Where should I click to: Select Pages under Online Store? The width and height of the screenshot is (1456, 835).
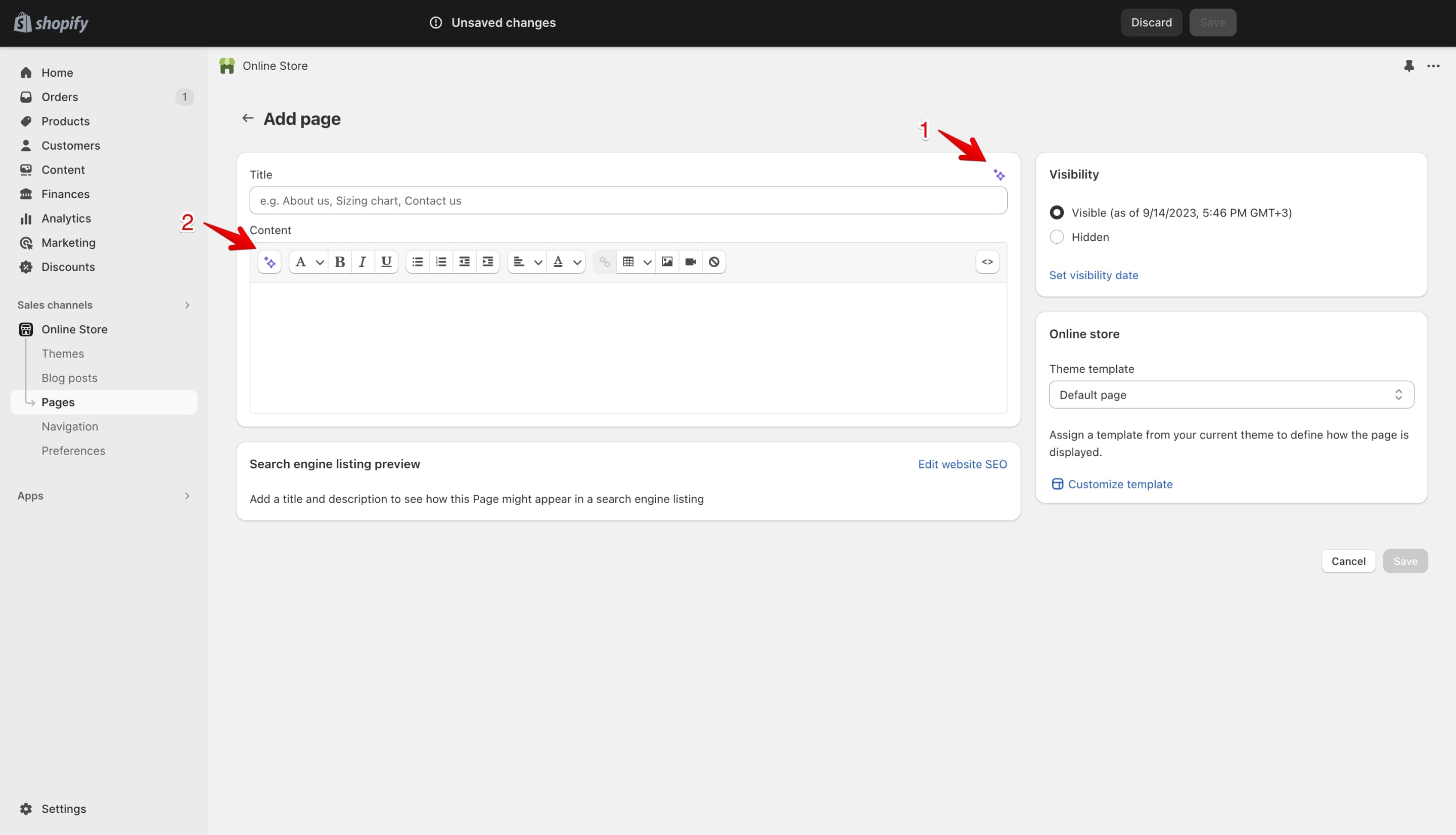(x=104, y=402)
